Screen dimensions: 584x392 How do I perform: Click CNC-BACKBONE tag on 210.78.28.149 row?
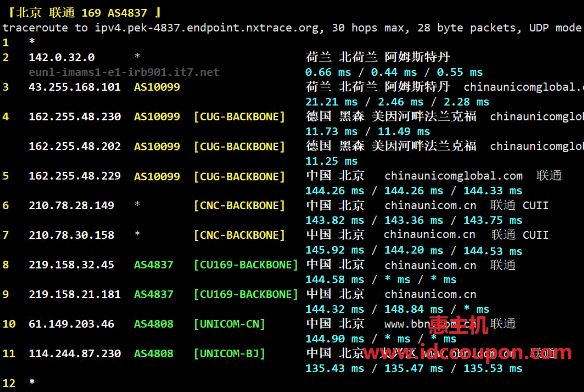pos(239,205)
